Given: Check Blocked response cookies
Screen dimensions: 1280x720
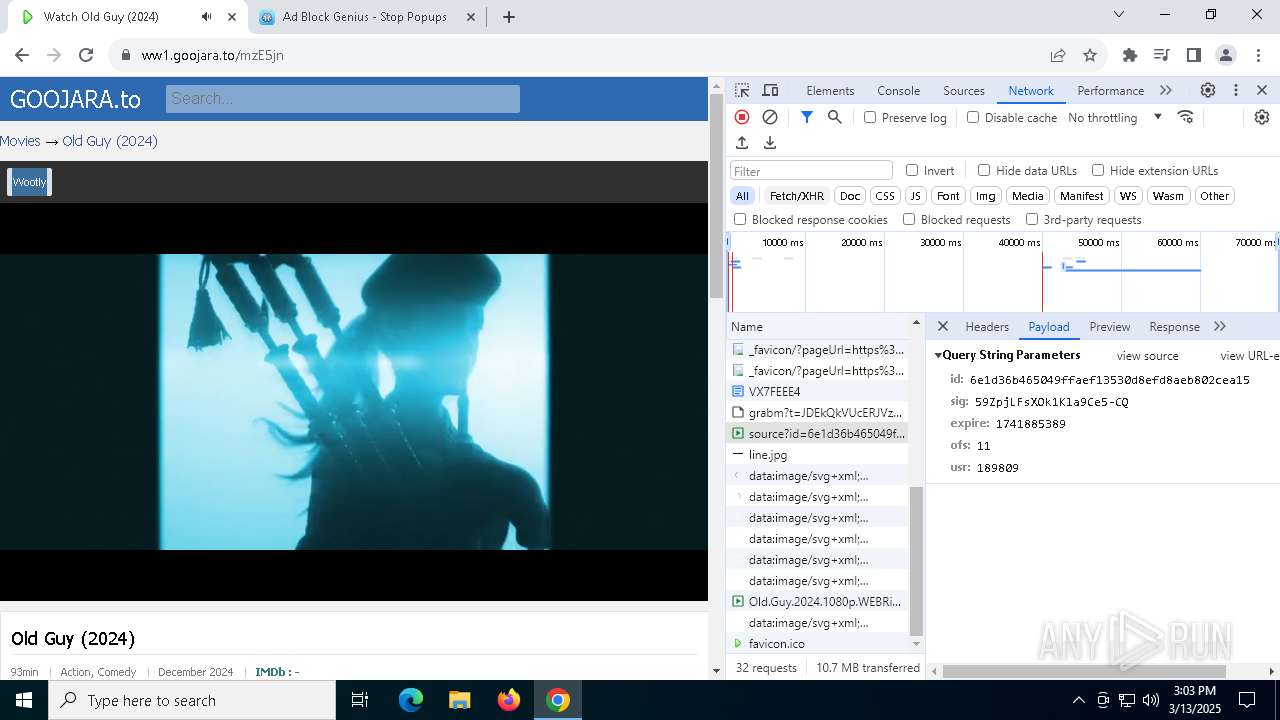Looking at the screenshot, I should click(740, 219).
